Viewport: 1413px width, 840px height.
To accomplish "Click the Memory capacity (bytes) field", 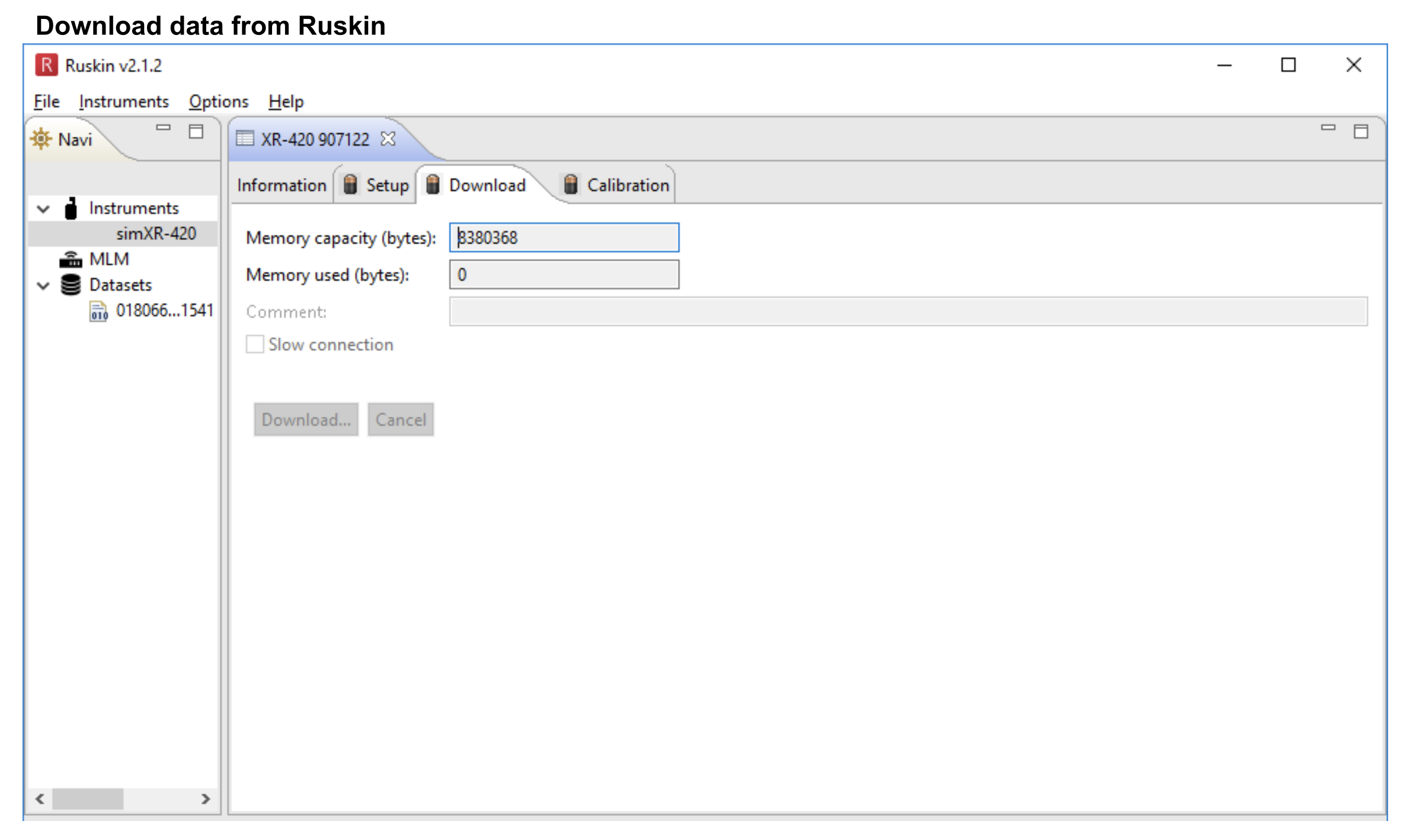I will [564, 238].
